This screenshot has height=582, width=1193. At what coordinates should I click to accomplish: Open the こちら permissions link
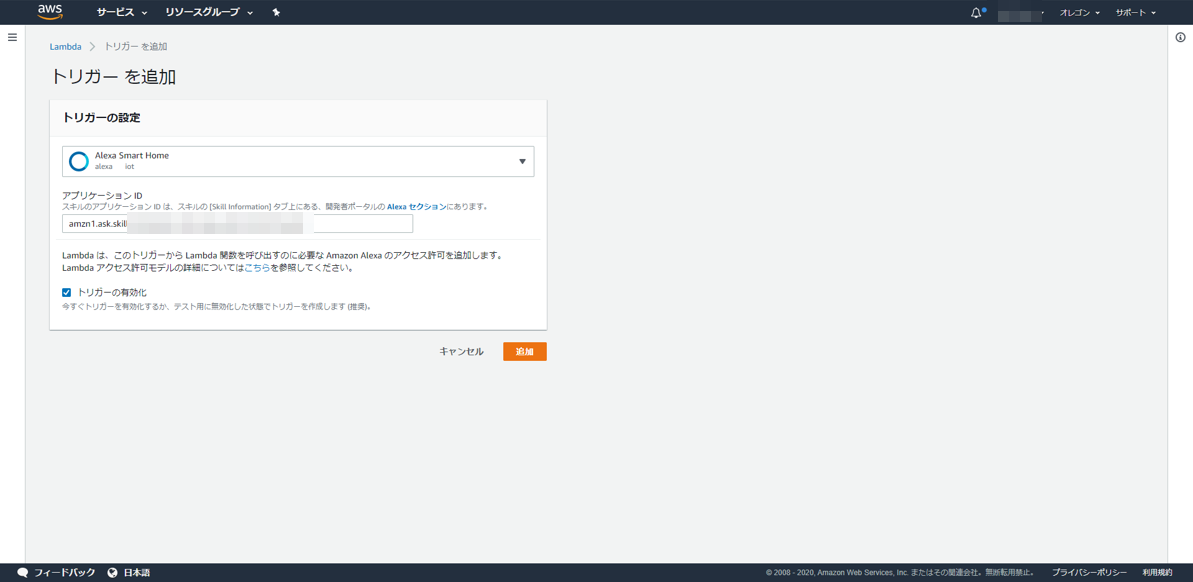257,268
